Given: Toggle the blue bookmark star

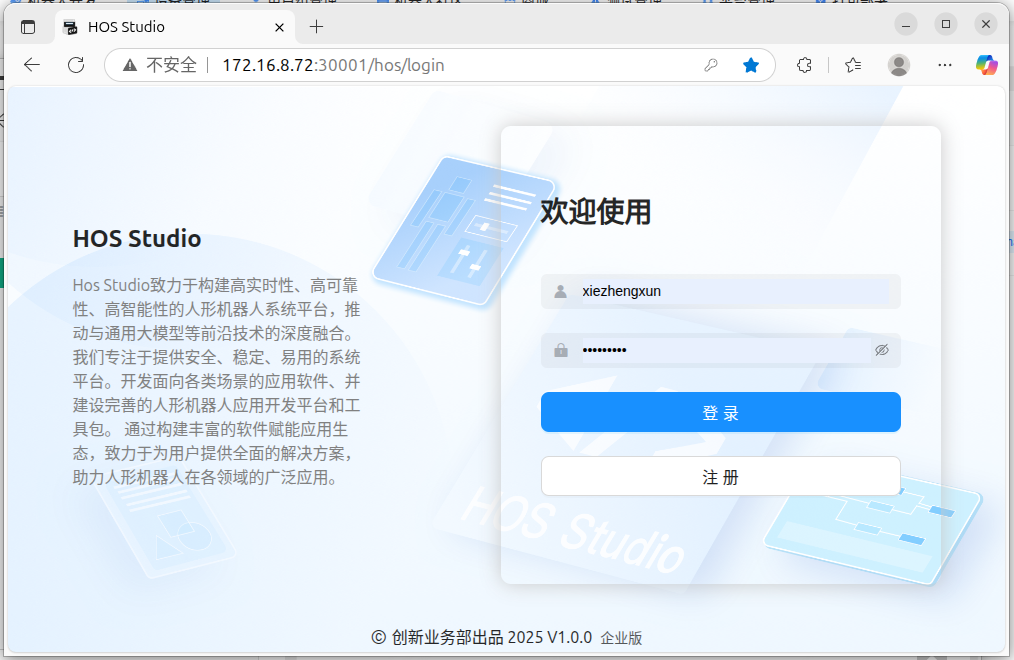Looking at the screenshot, I should point(750,64).
